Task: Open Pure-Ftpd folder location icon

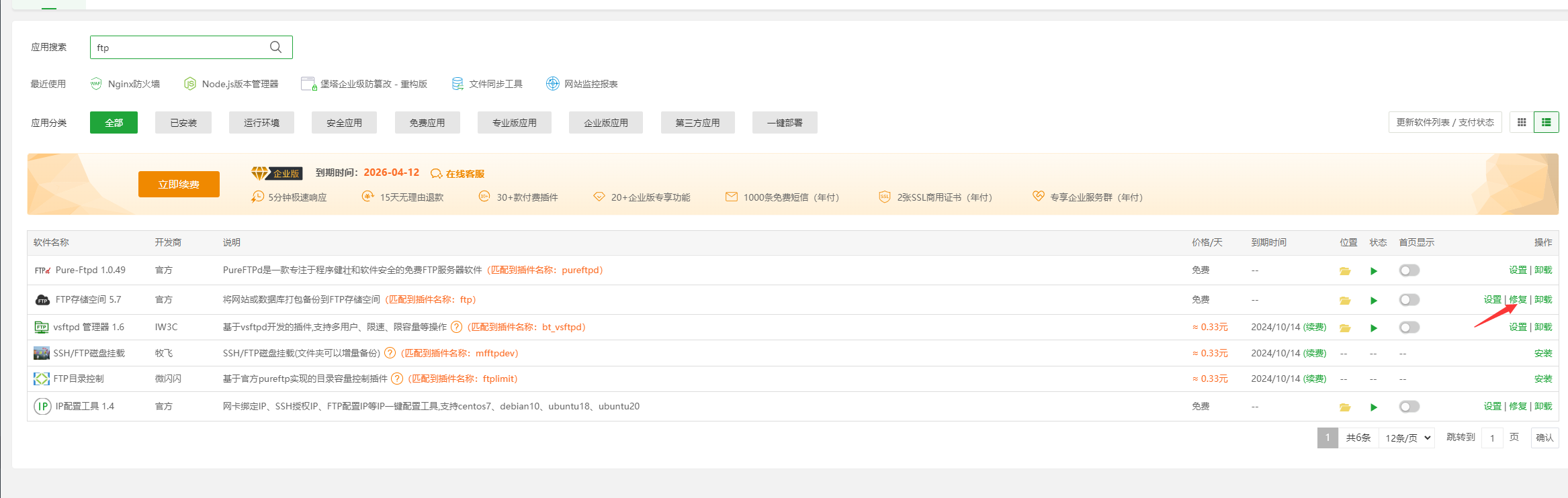Action: [x=1345, y=271]
